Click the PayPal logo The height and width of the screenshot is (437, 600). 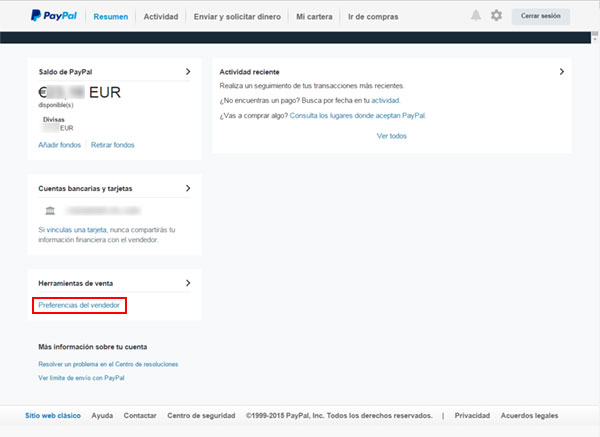point(54,16)
